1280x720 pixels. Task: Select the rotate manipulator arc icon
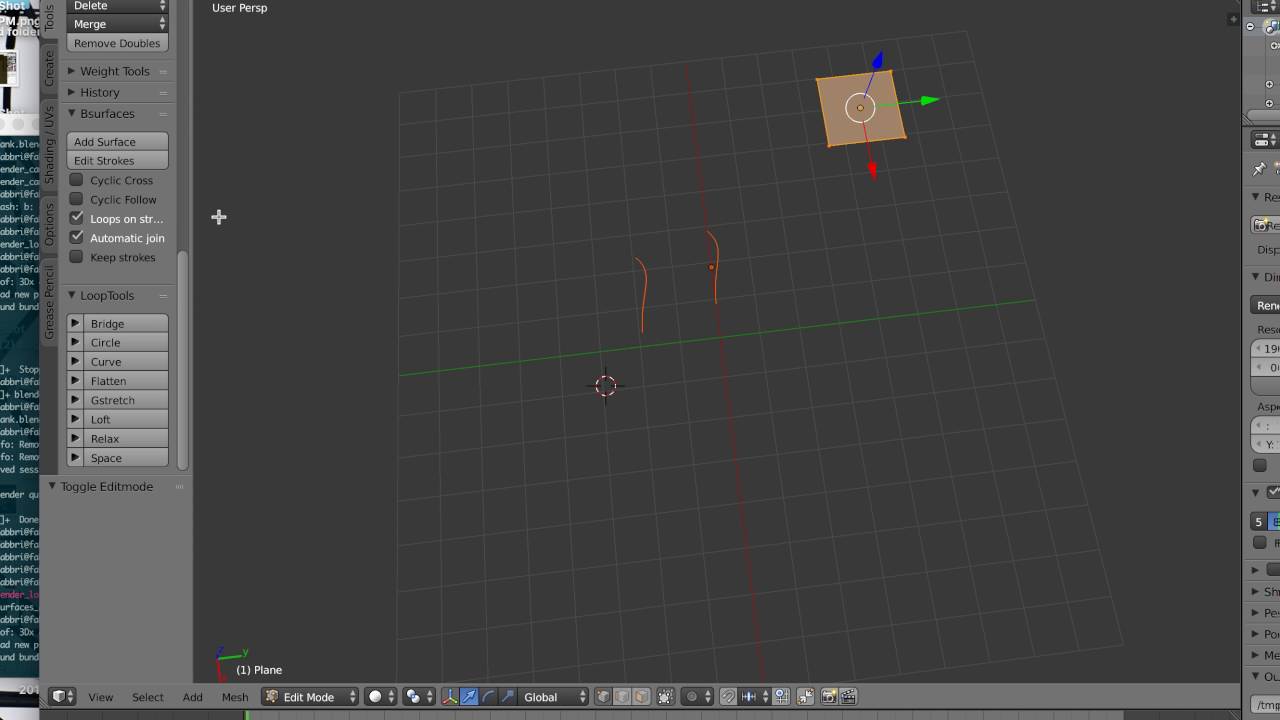pyautogui.click(x=488, y=697)
